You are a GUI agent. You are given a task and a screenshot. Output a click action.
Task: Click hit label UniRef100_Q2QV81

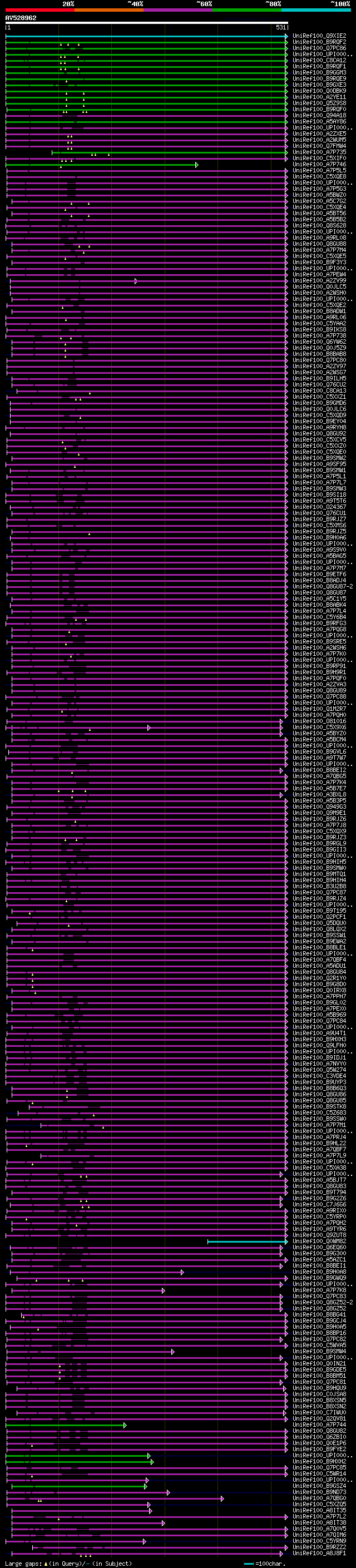319,1418
